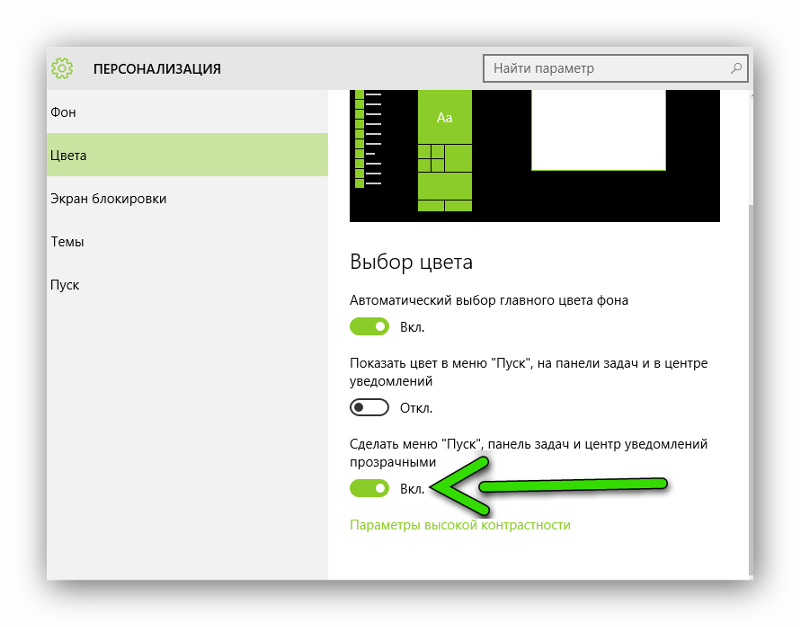Click "Автоматический выбор главного цвета фона" label

pyautogui.click(x=489, y=300)
